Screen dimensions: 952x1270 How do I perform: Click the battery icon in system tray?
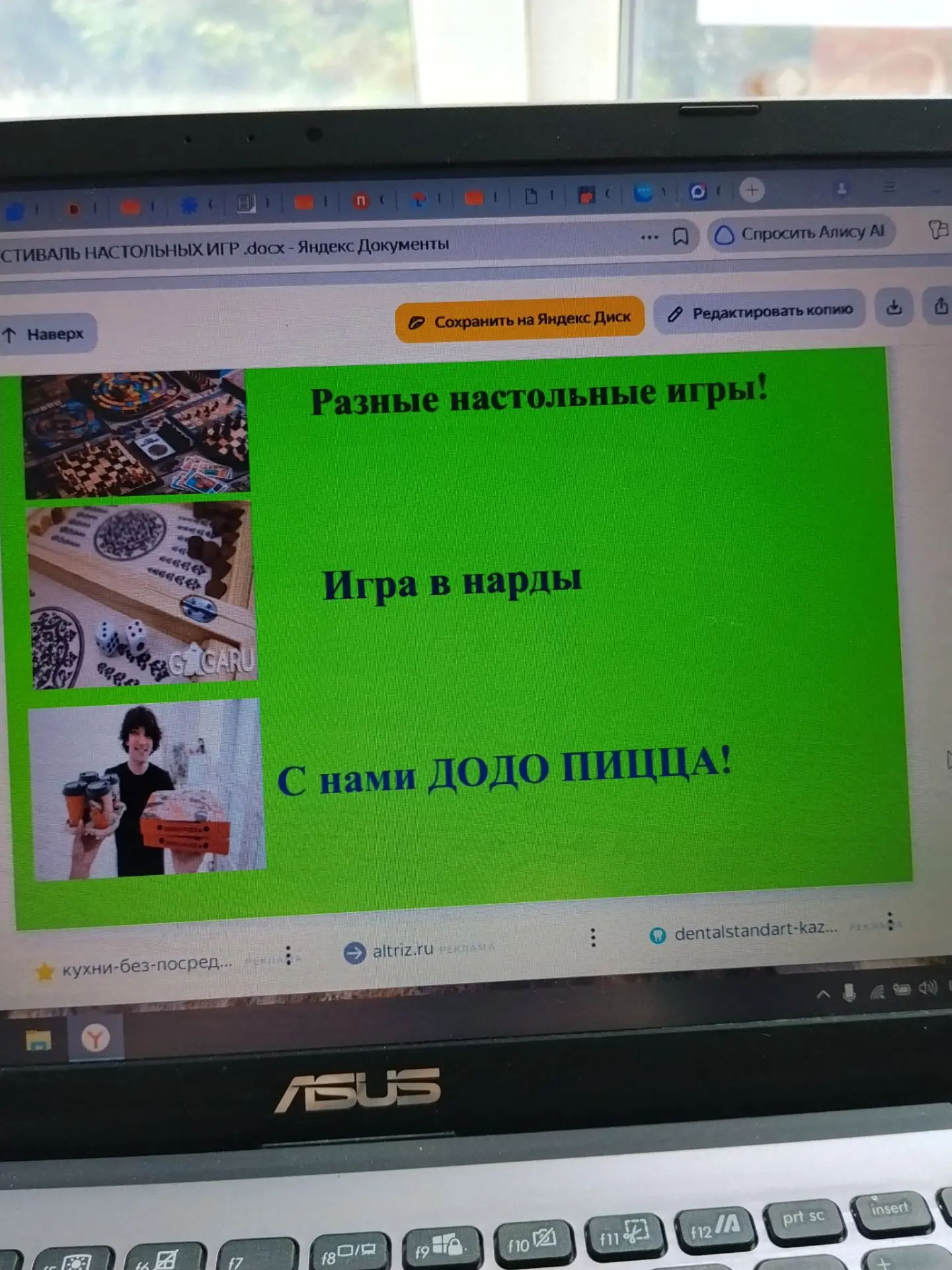(902, 990)
